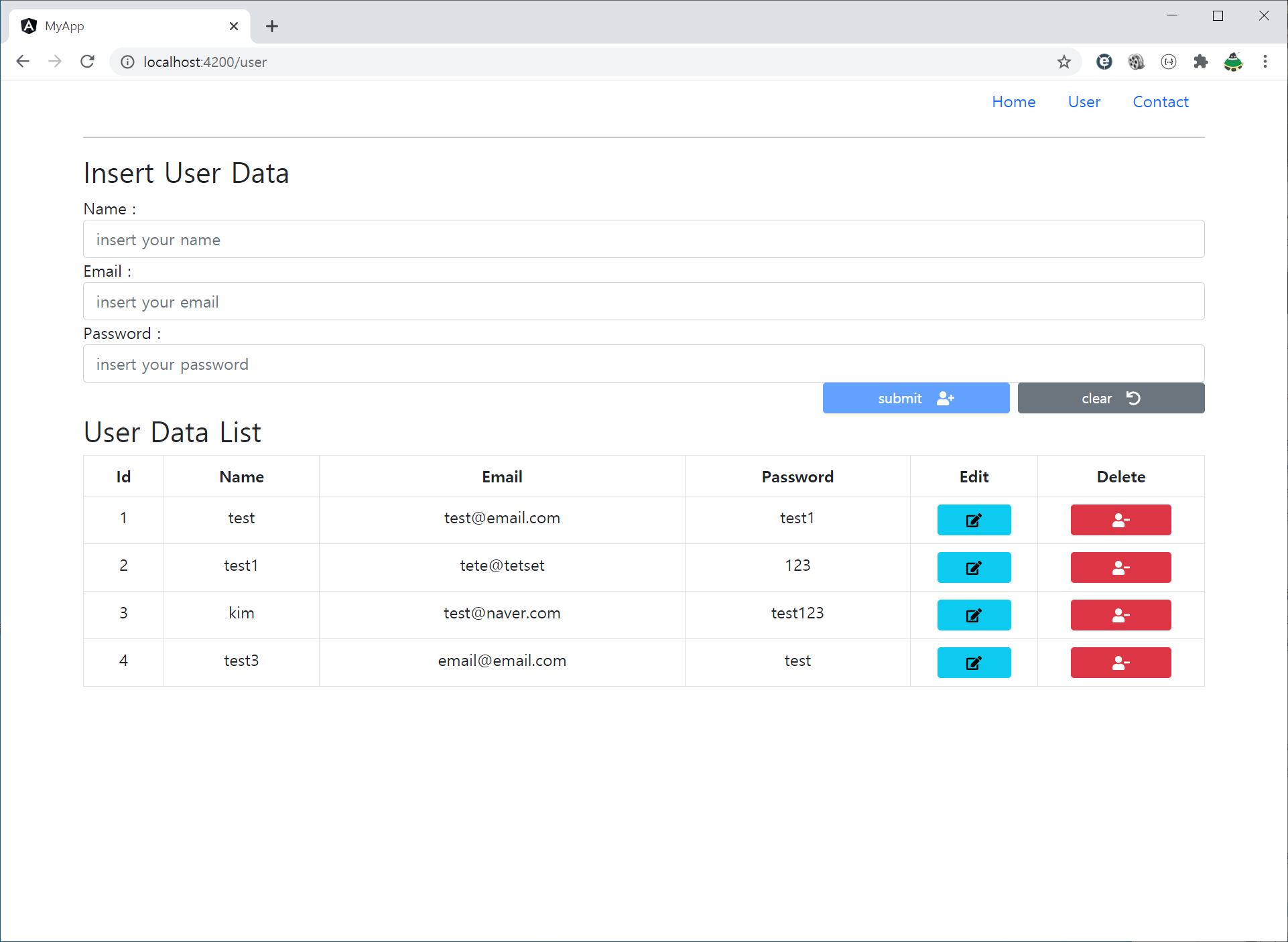
Task: Click into the Password input field
Action: 643,364
